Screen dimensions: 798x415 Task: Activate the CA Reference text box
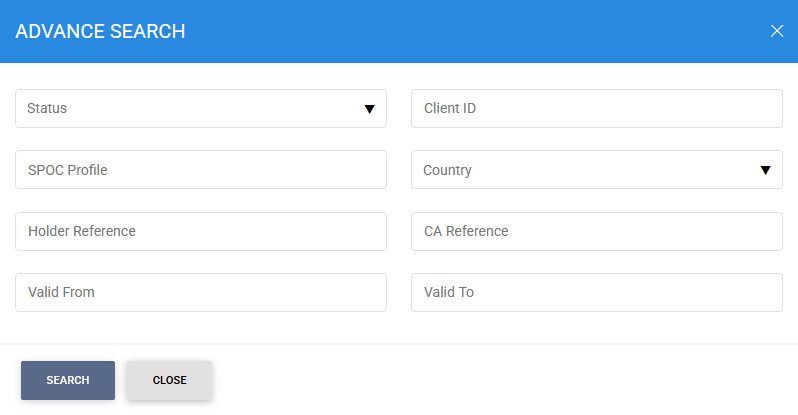(597, 231)
